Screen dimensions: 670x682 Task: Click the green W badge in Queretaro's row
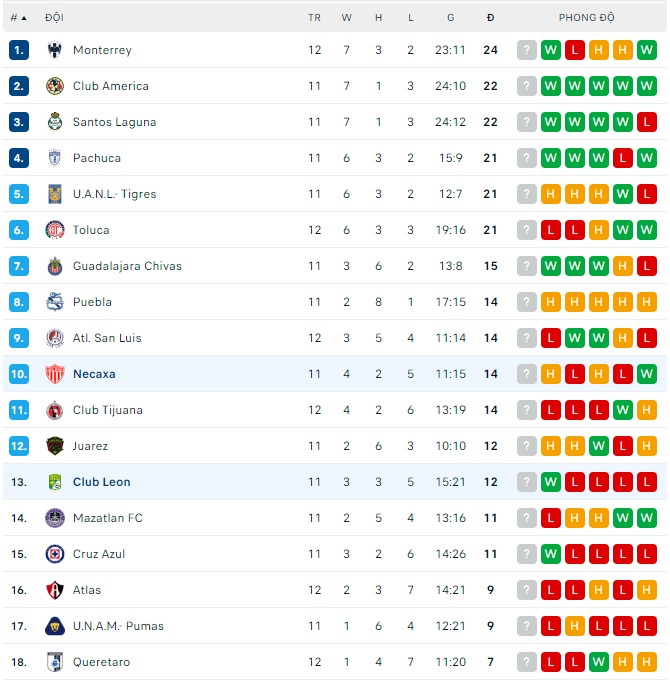(x=599, y=662)
